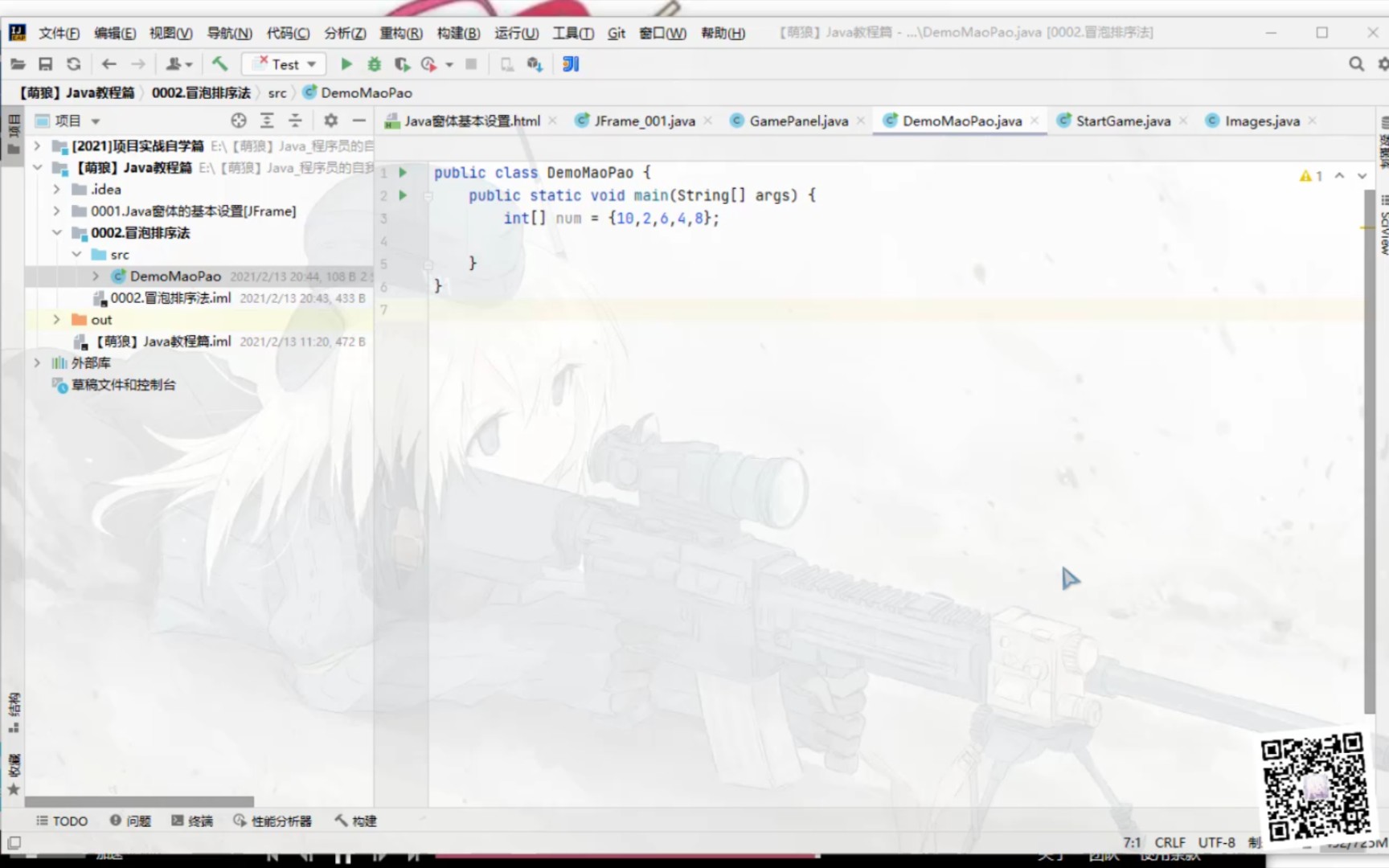Select Opened File crosshair icon in Project panel
The width and height of the screenshot is (1389, 868).
point(239,121)
